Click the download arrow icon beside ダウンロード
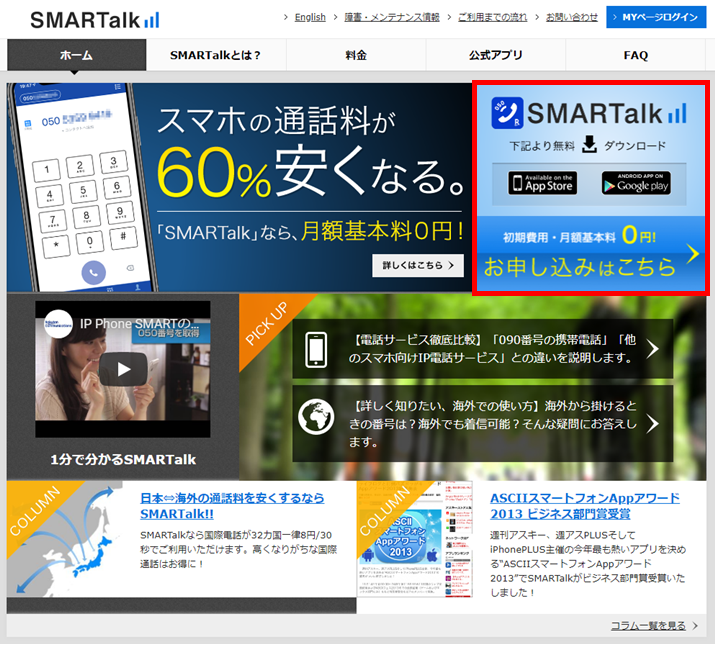 [590, 144]
